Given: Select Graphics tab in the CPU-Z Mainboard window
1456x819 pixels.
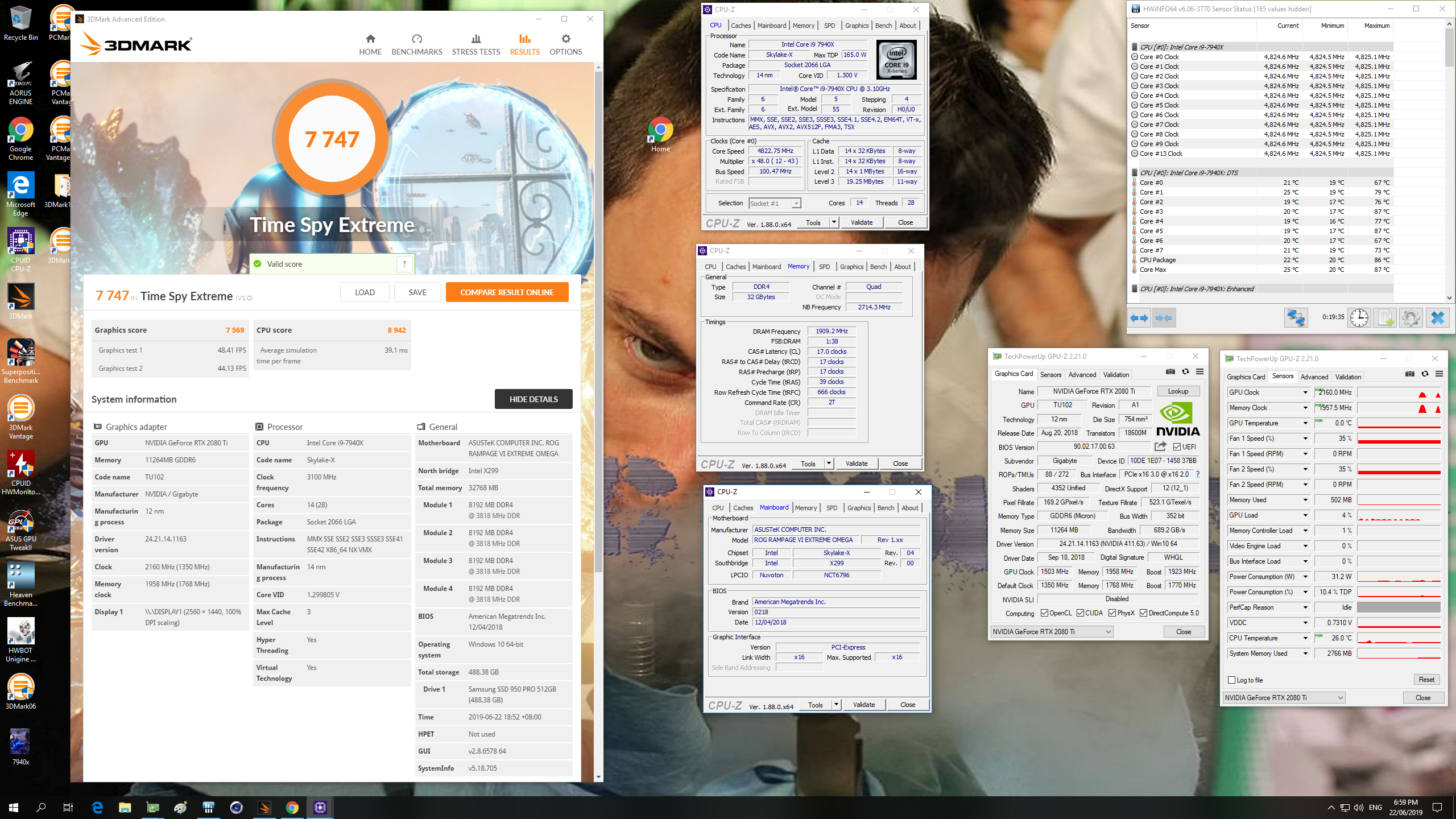Looking at the screenshot, I should point(859,508).
